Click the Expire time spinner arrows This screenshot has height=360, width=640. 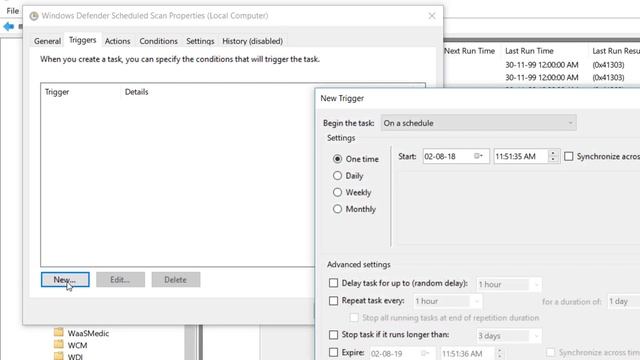pos(500,353)
